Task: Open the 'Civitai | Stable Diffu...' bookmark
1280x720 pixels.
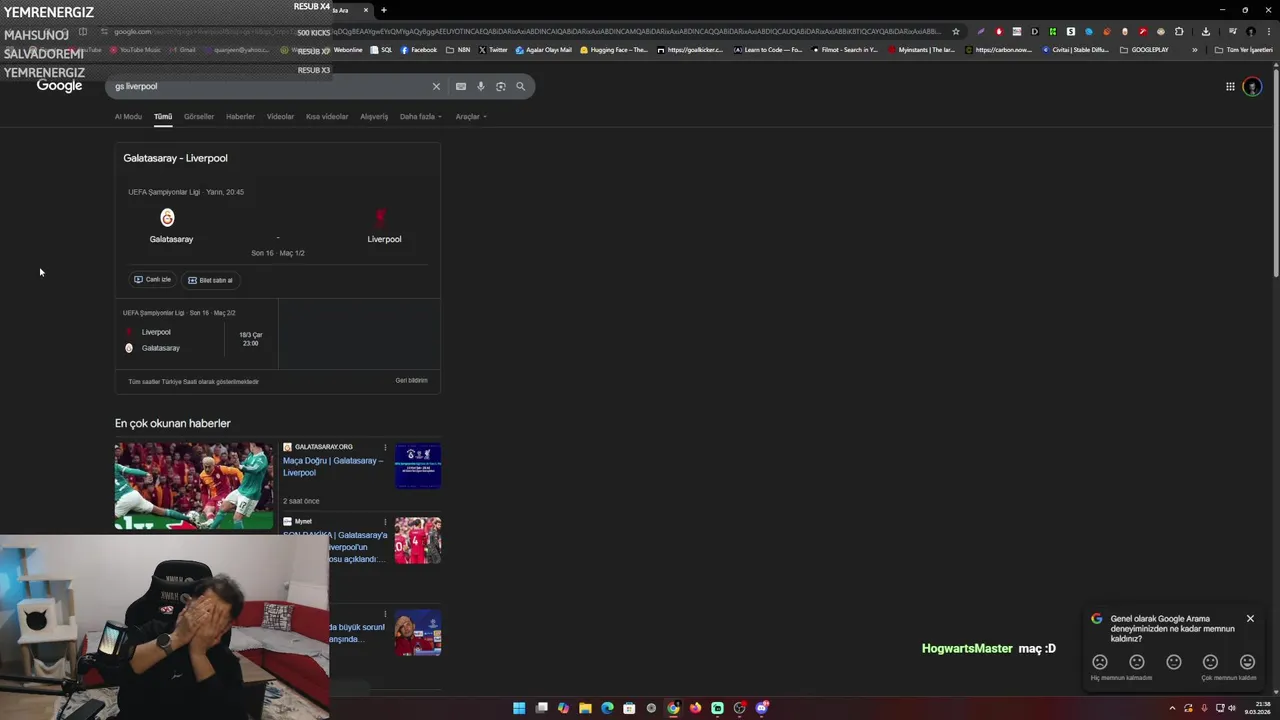Action: coord(1075,50)
